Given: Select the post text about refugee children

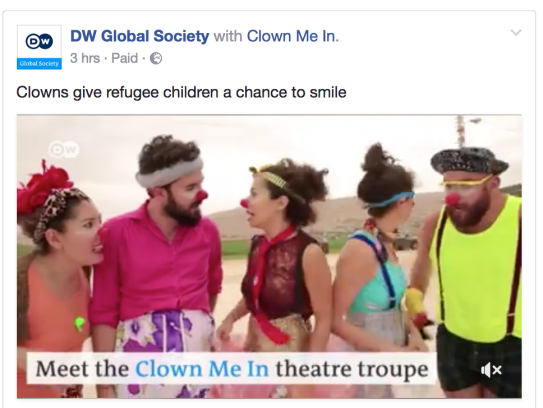Looking at the screenshot, I should 181,92.
